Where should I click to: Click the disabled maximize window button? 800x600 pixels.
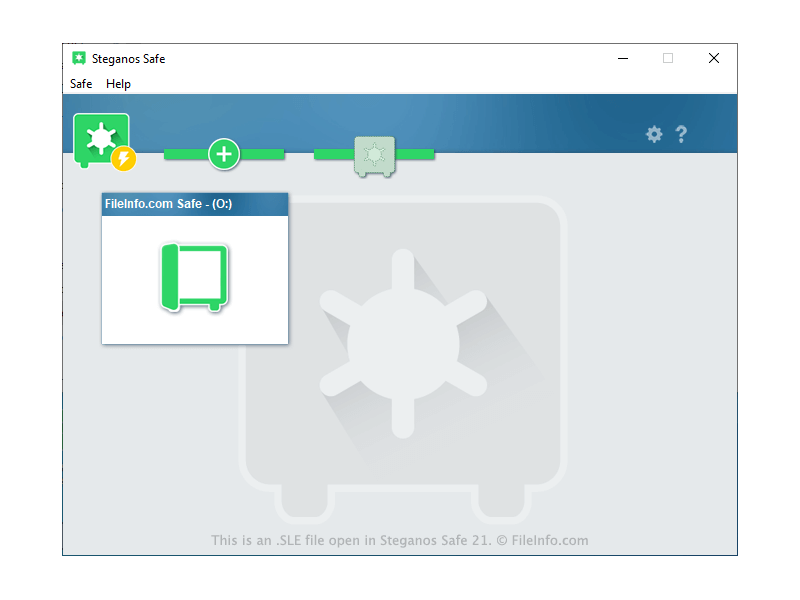coord(668,58)
